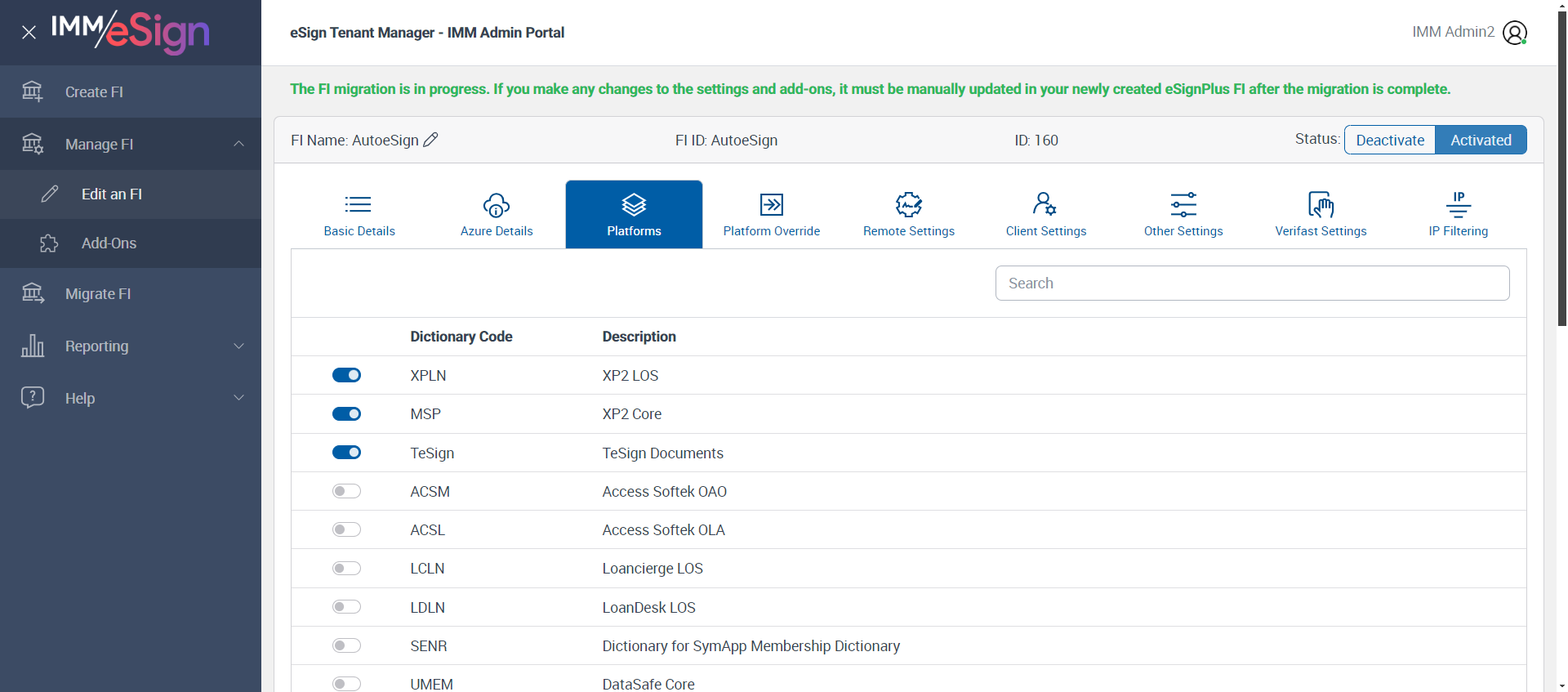Click the Azure Details cloud icon
Viewport: 1568px width, 692px height.
[497, 204]
